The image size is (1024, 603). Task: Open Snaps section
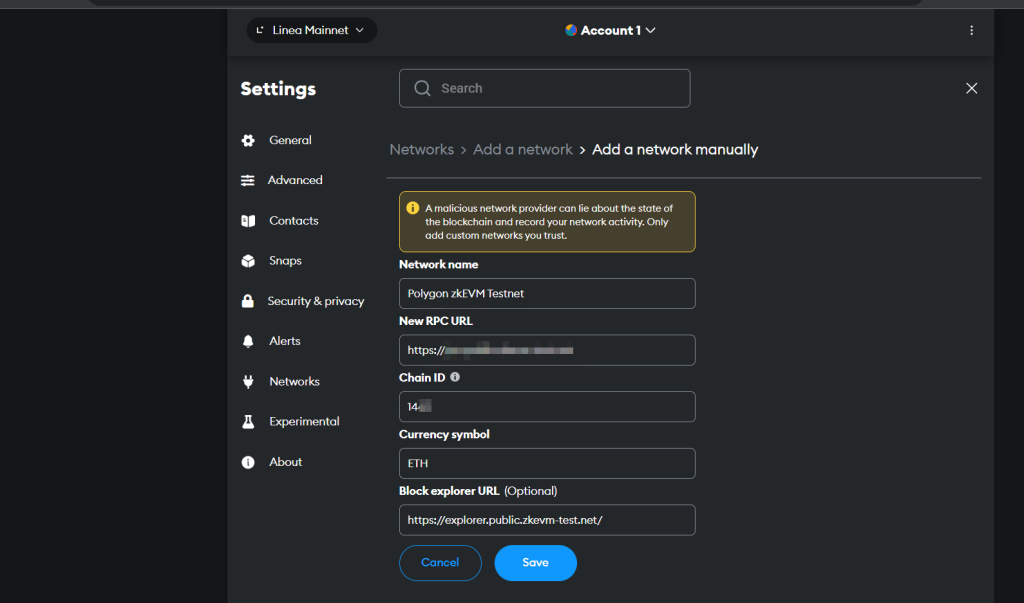click(x=285, y=261)
